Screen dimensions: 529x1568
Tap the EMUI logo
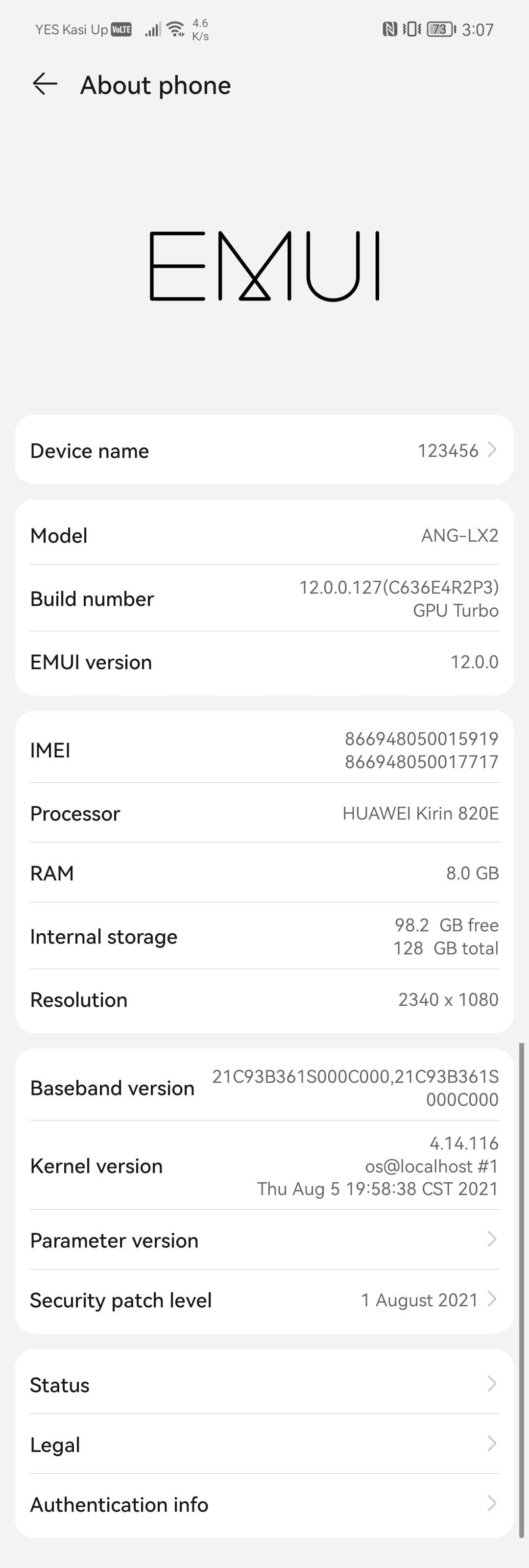click(264, 266)
